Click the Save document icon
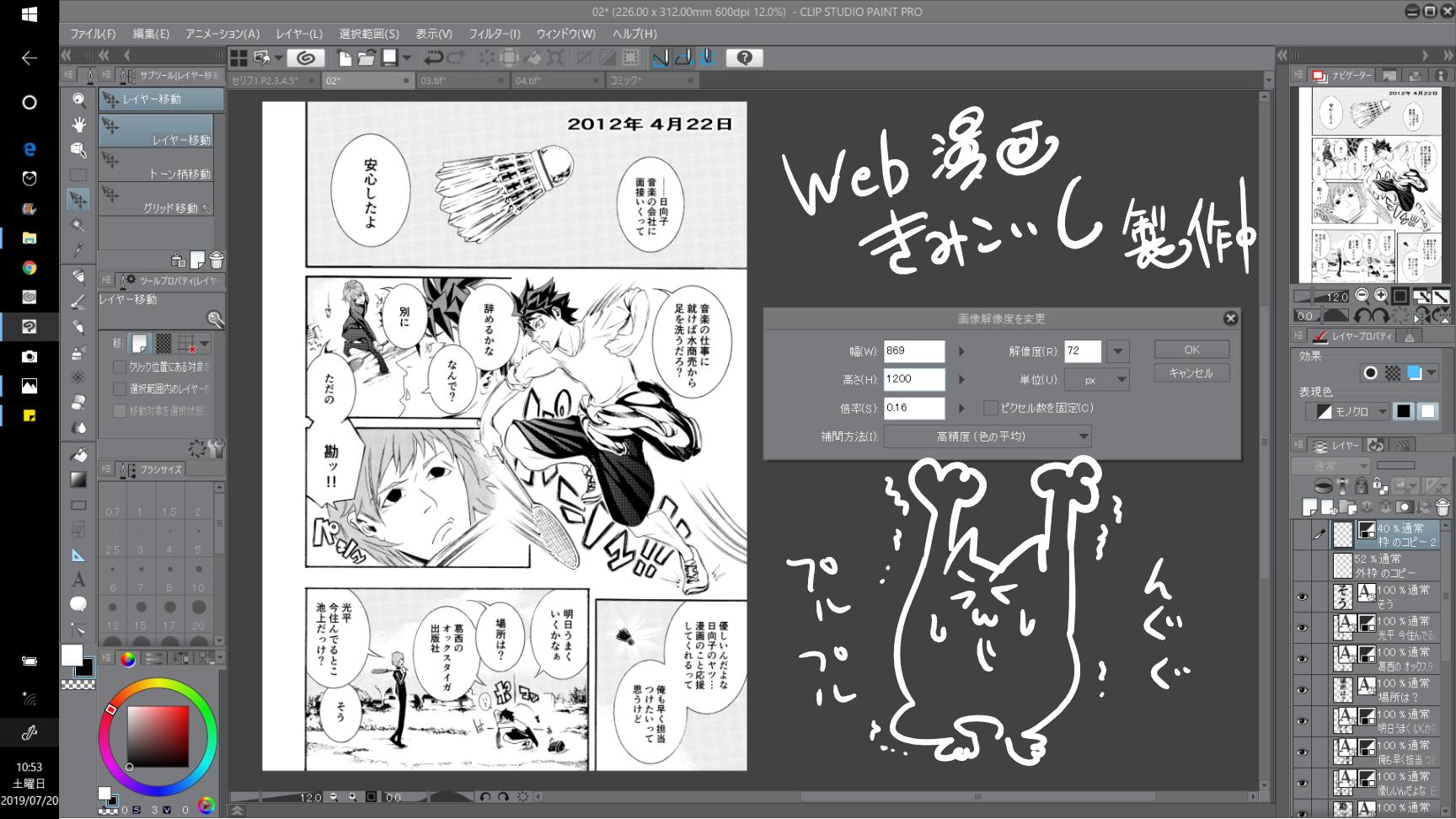This screenshot has height=819, width=1456. point(389,58)
